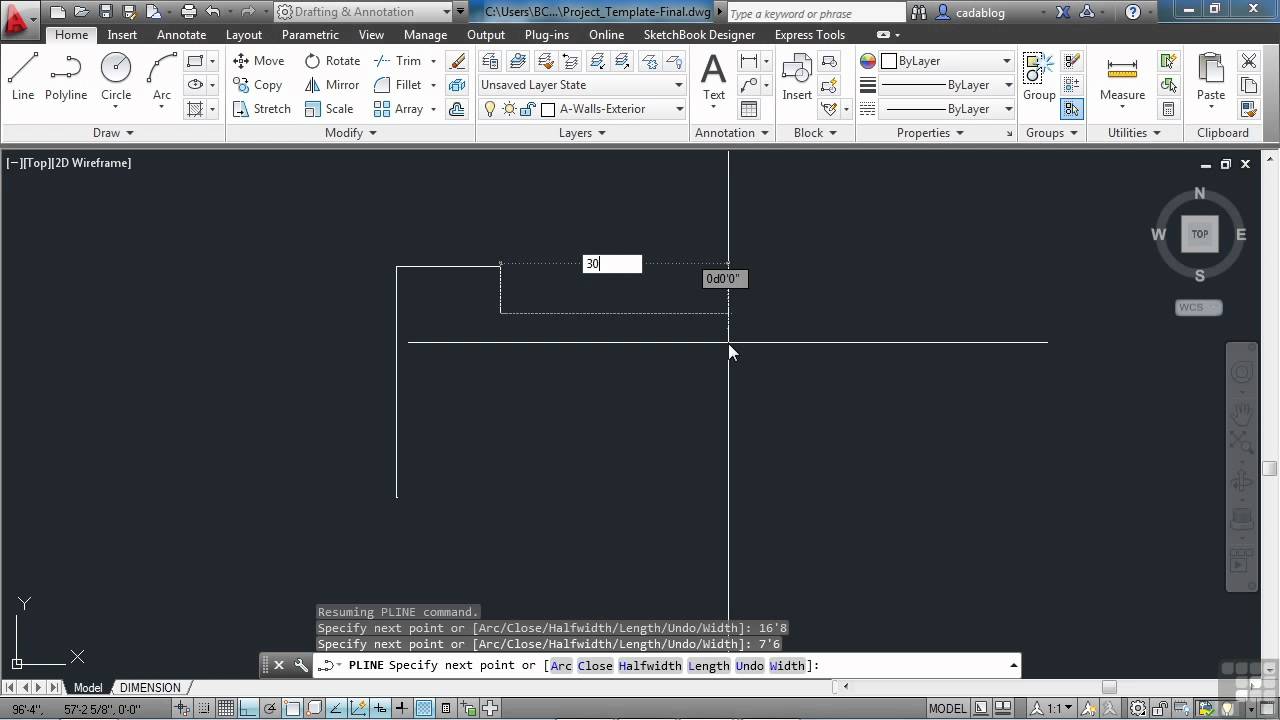Switch to the DIMENSION layout tab
1280x720 pixels.
pos(151,687)
